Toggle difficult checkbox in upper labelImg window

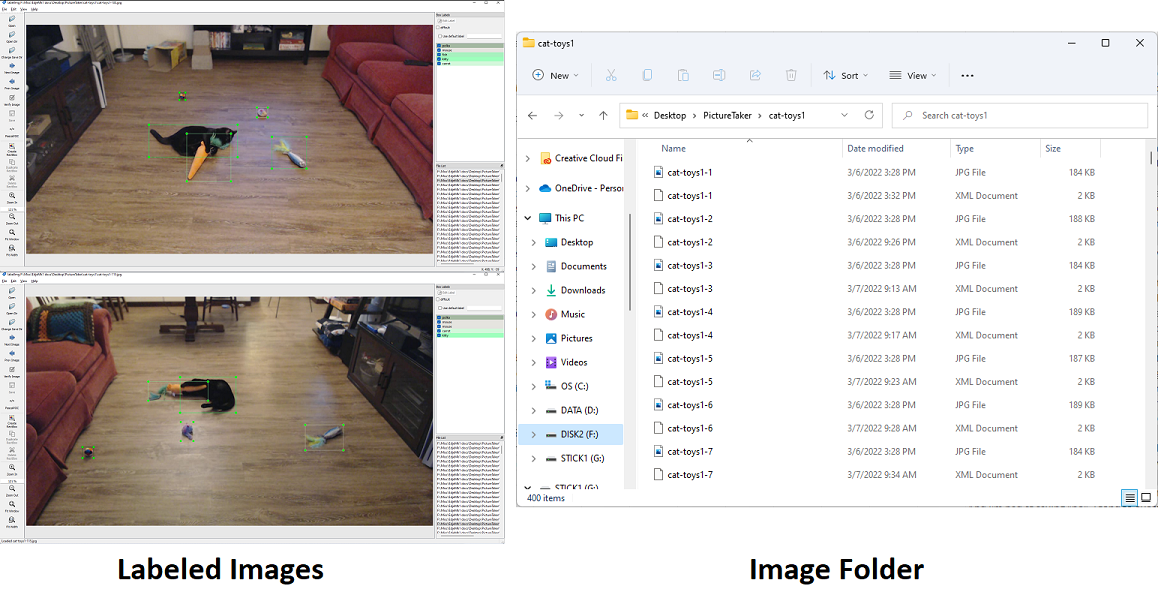438,27
